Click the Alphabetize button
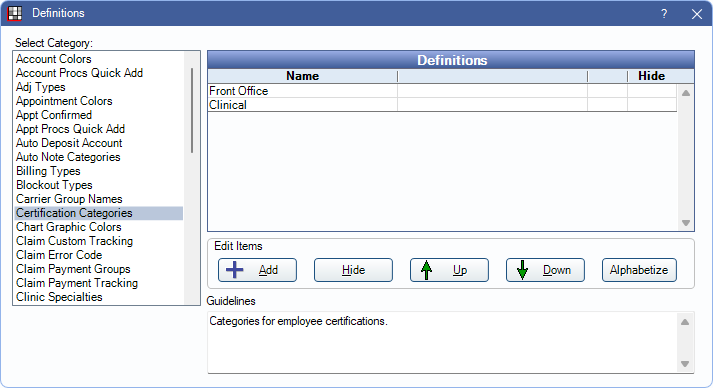Viewport: 713px width, 388px height. point(639,270)
